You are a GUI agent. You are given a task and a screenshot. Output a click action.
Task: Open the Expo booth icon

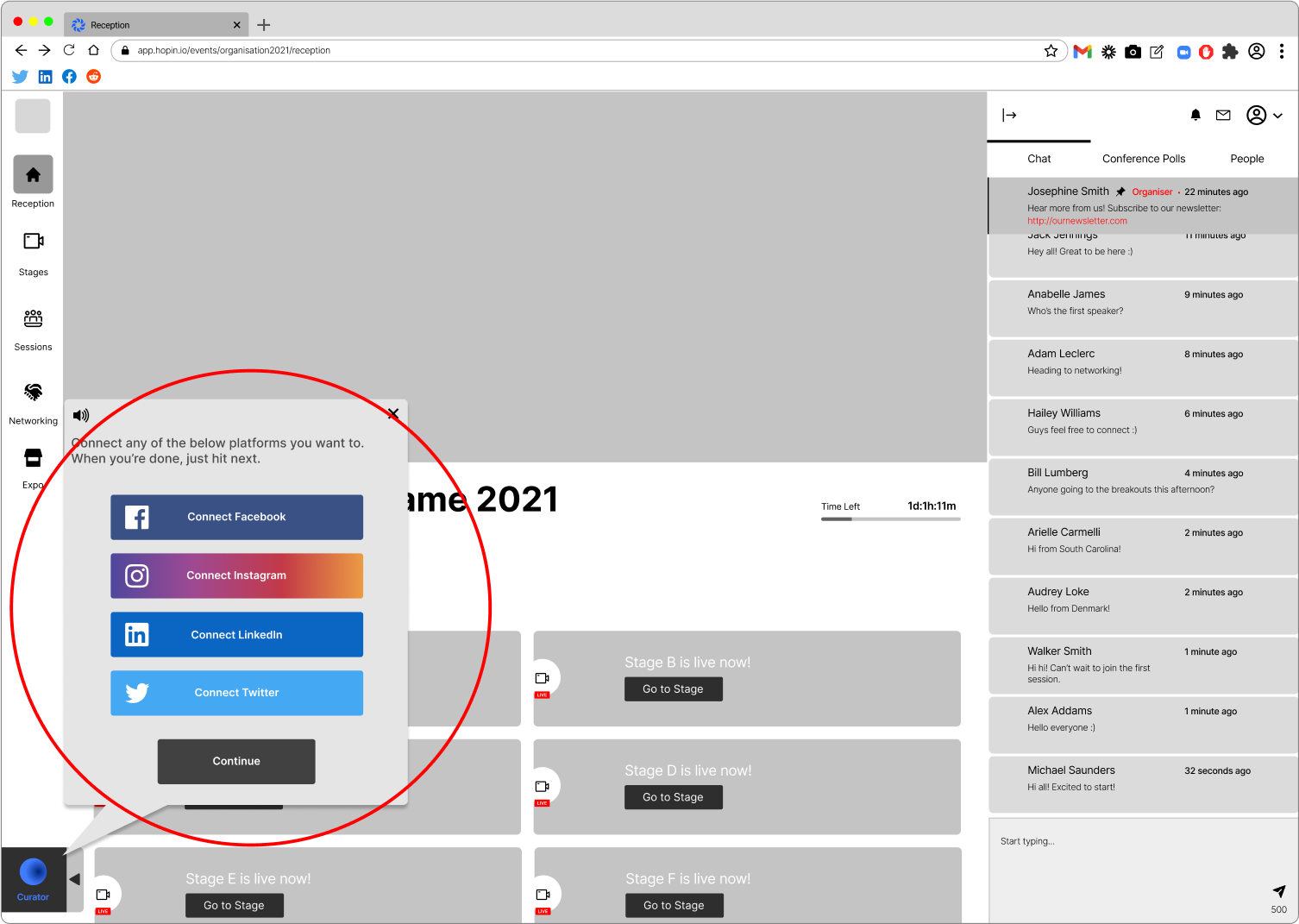coord(33,457)
